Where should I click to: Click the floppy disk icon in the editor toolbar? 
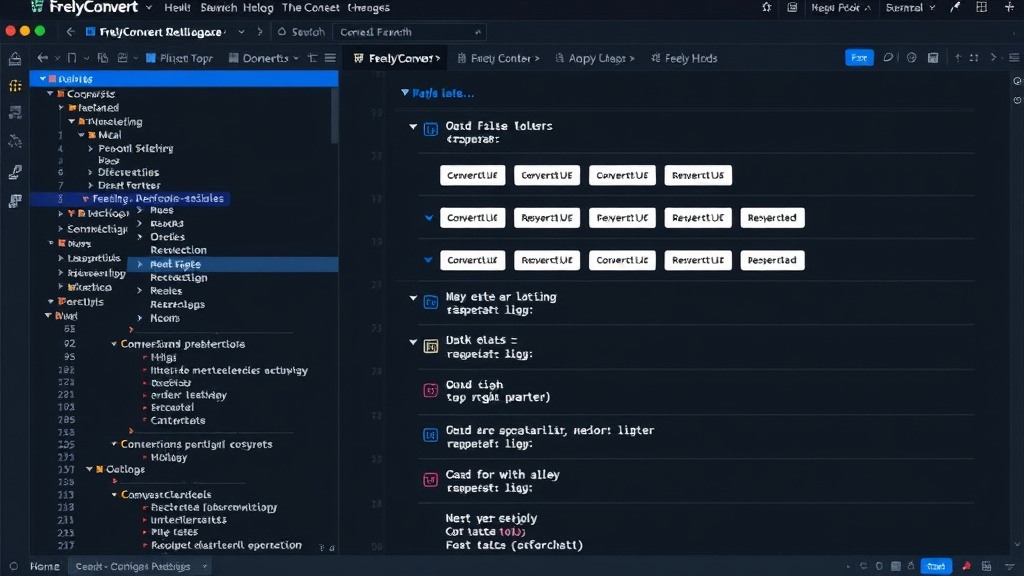click(933, 57)
